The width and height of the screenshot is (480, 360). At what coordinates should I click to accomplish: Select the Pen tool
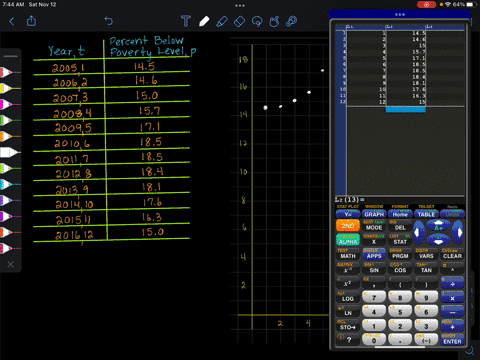pyautogui.click(x=204, y=21)
